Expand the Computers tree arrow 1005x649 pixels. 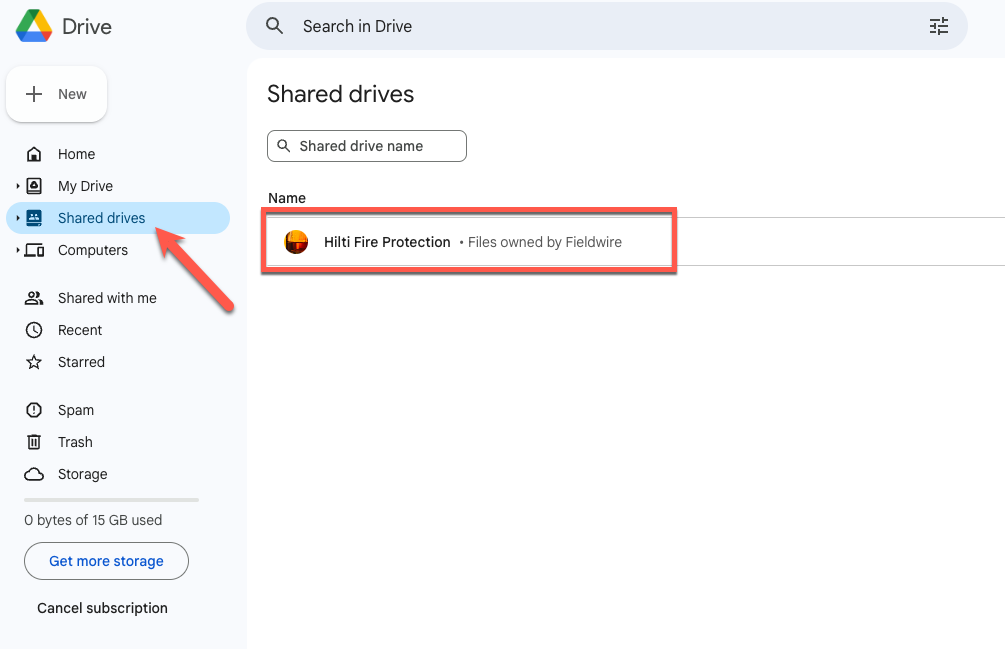click(17, 250)
